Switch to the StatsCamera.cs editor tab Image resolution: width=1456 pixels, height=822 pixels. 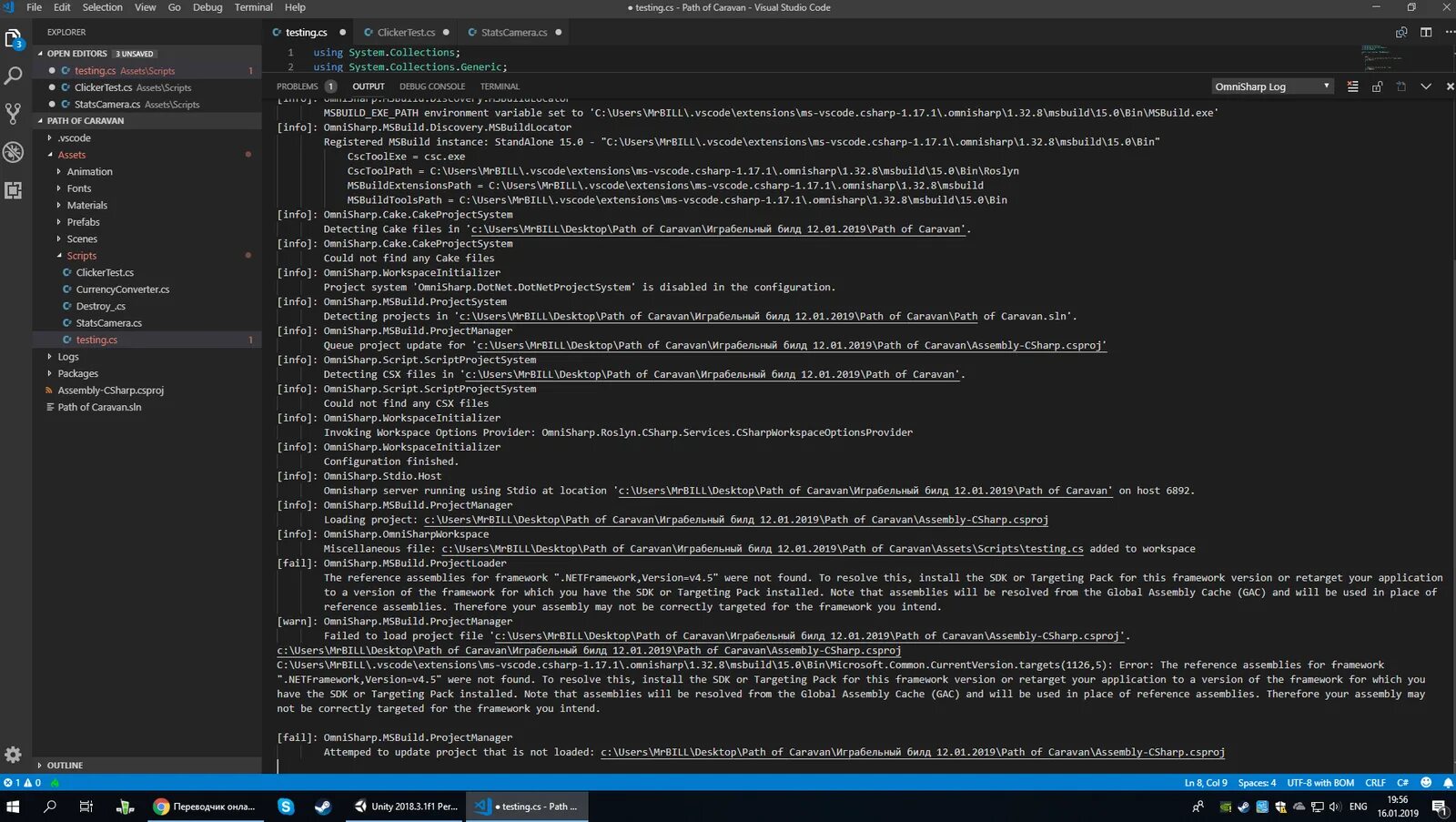(x=514, y=32)
